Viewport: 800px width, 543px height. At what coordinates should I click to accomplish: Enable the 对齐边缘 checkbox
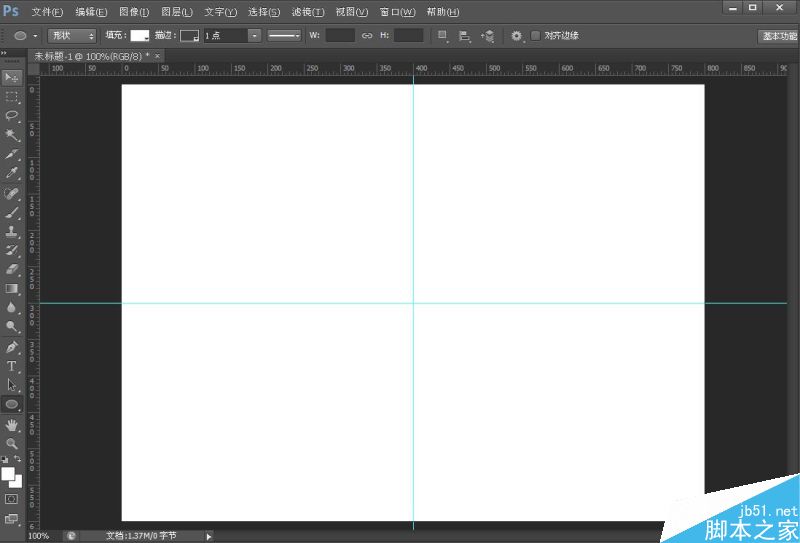(x=536, y=35)
